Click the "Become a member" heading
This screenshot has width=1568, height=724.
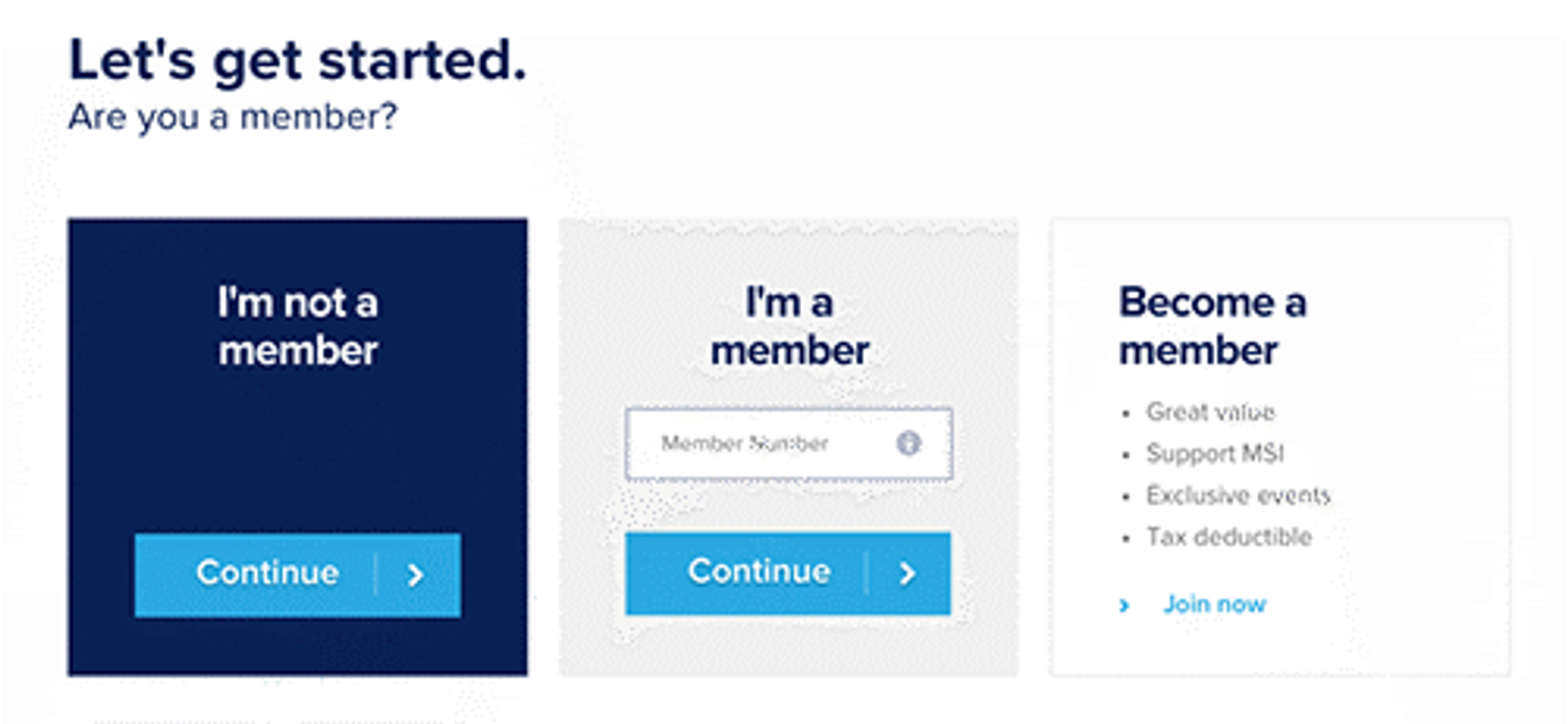[x=1212, y=326]
